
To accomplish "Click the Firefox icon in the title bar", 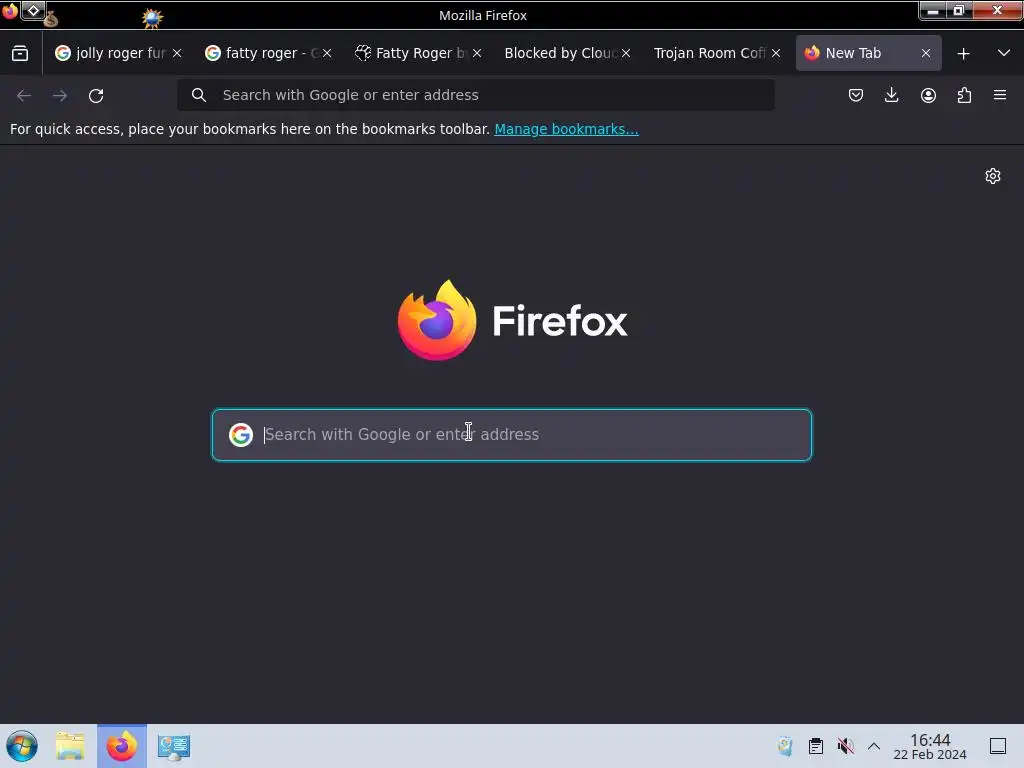I will pyautogui.click(x=10, y=11).
